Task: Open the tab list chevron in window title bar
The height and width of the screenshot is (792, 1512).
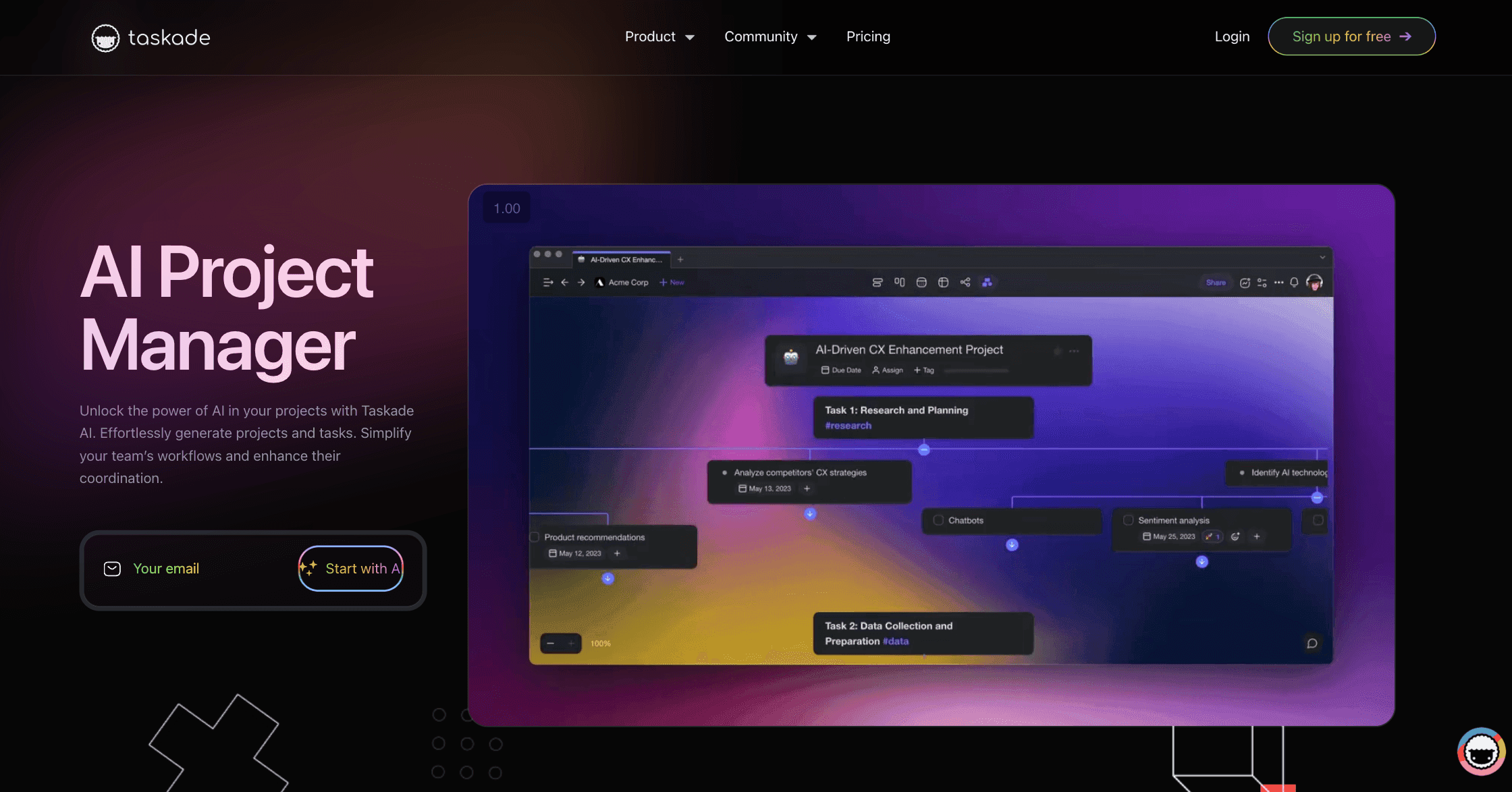Action: click(1322, 257)
